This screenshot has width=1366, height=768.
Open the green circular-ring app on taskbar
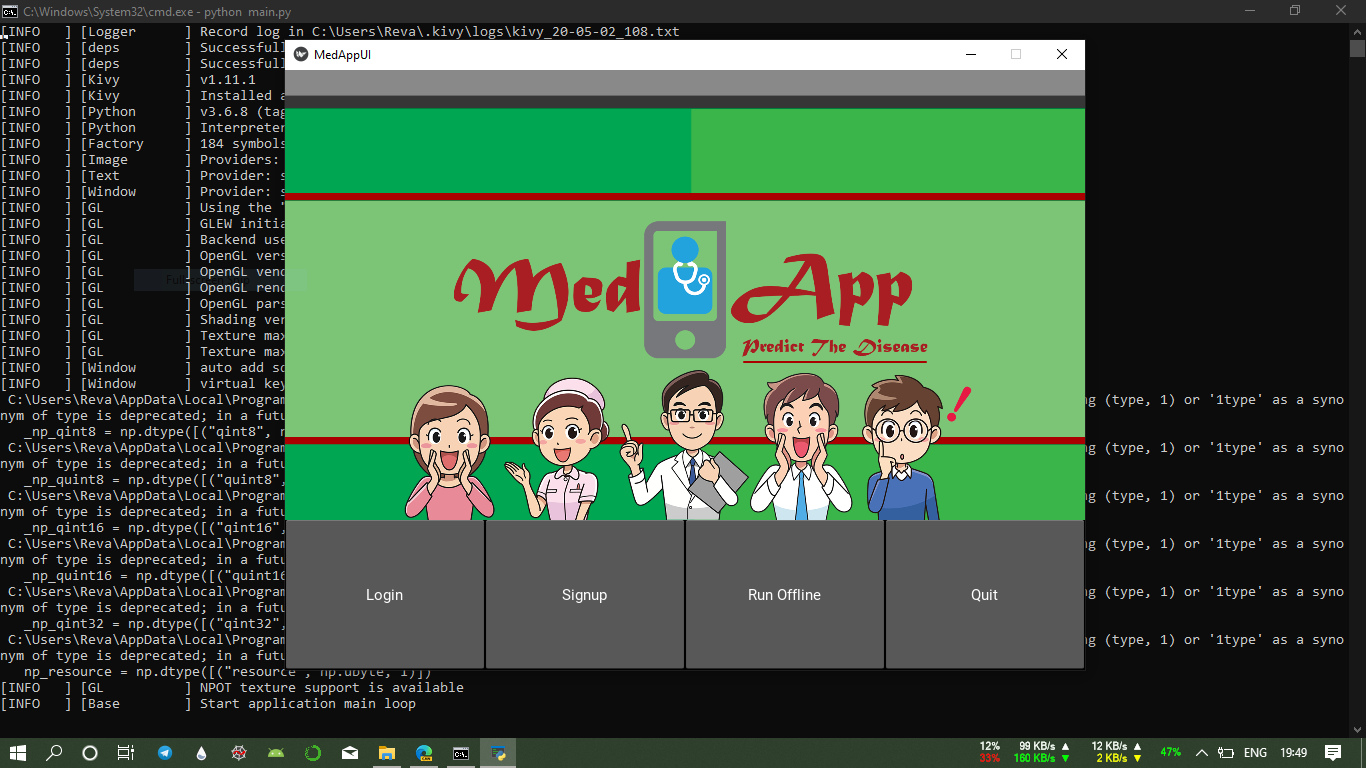tap(313, 753)
